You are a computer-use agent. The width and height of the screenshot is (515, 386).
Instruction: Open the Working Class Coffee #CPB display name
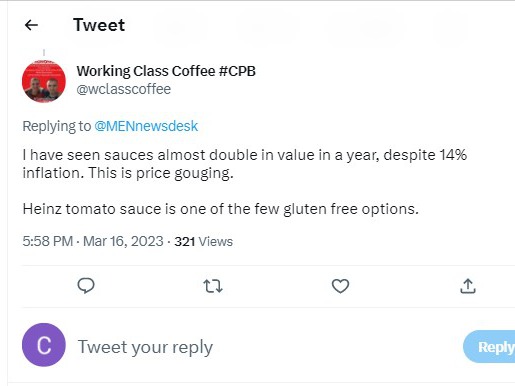tap(166, 71)
